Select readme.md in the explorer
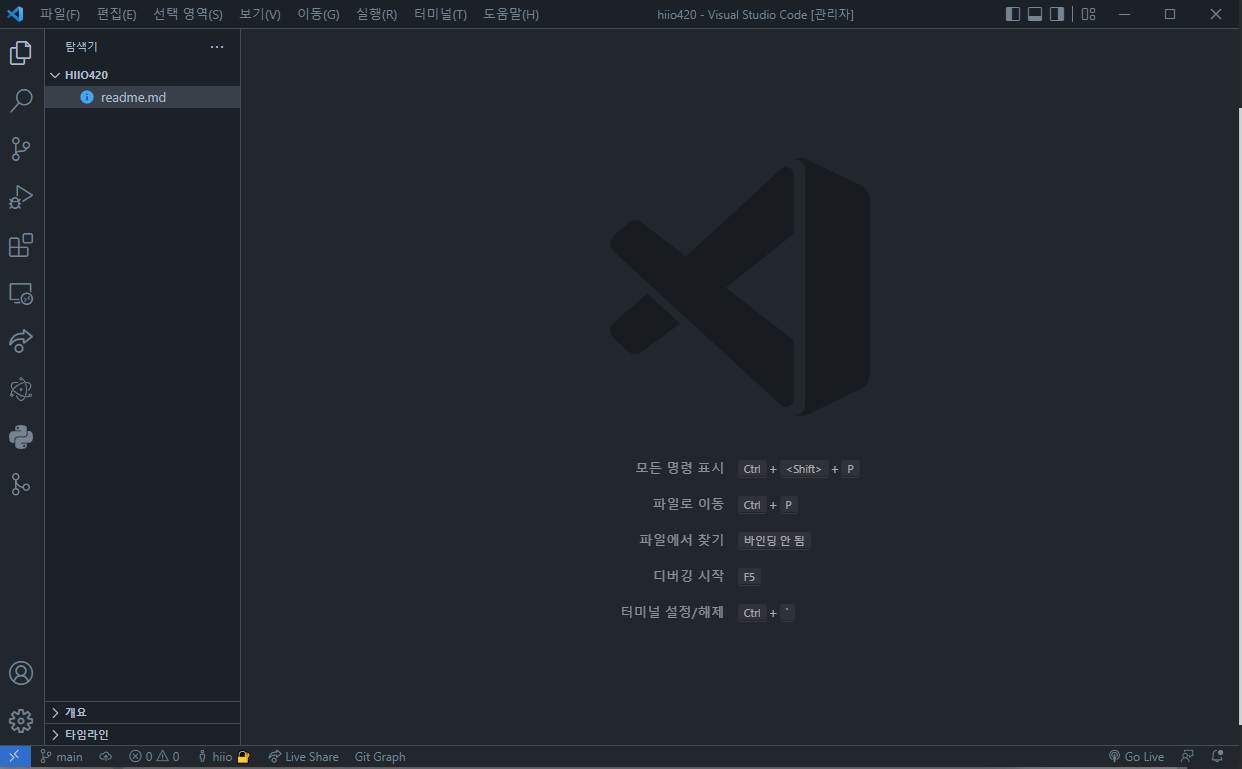The width and height of the screenshot is (1242, 769). coord(142,97)
